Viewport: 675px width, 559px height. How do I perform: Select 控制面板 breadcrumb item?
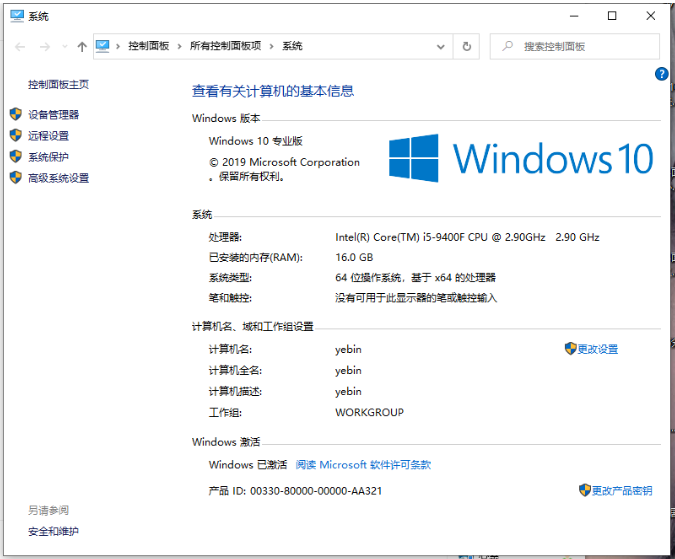[148, 46]
